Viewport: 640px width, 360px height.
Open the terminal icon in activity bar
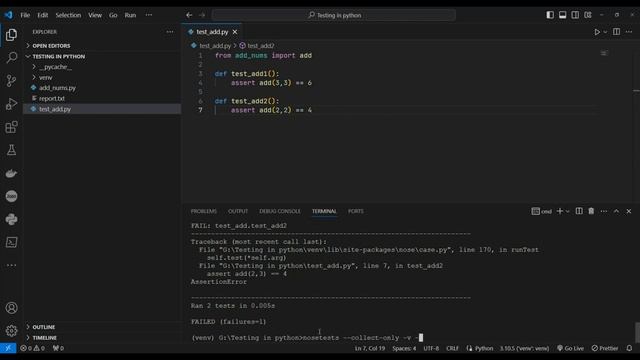tap(11, 242)
